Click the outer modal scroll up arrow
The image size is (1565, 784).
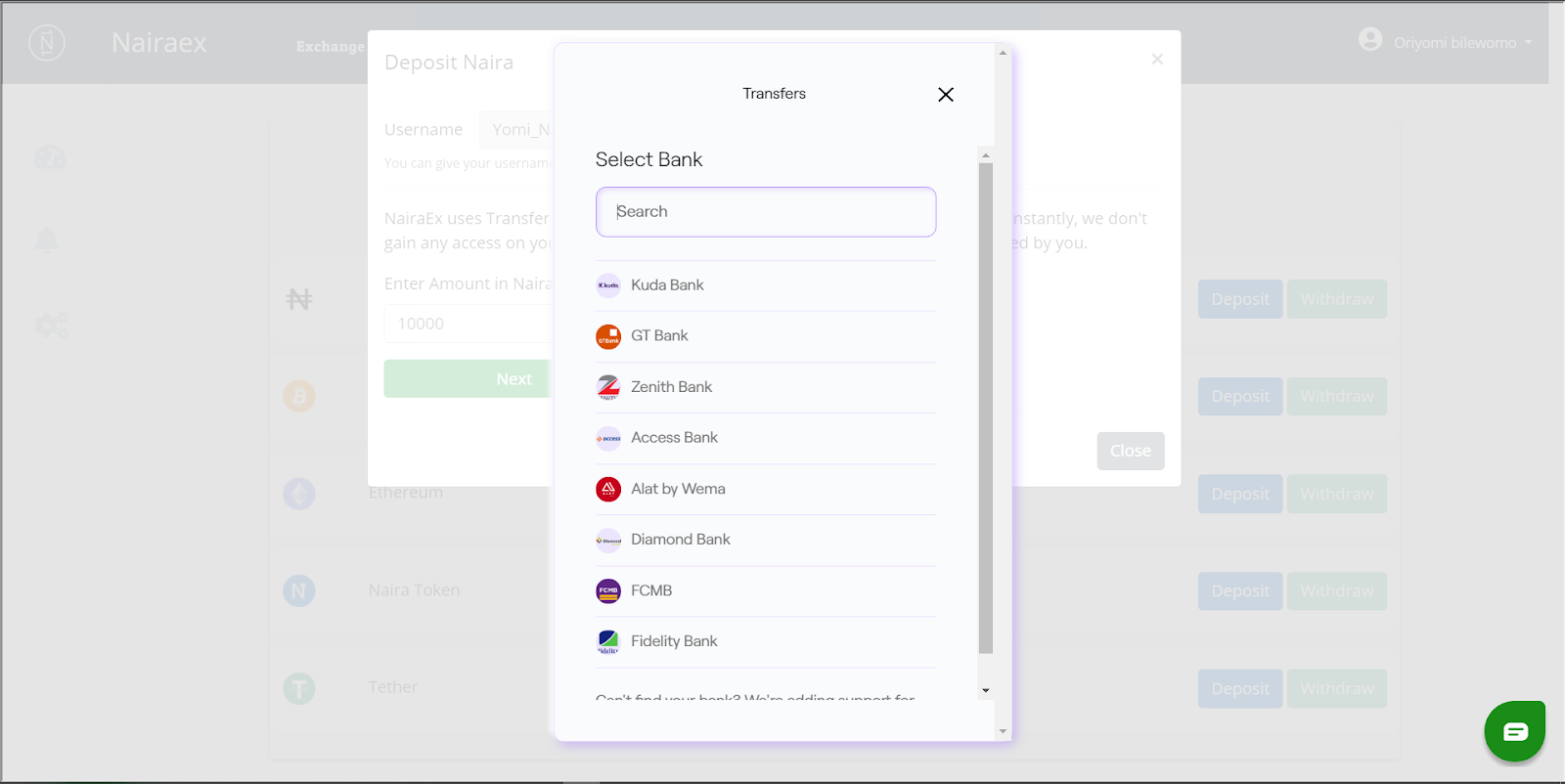click(x=1003, y=53)
